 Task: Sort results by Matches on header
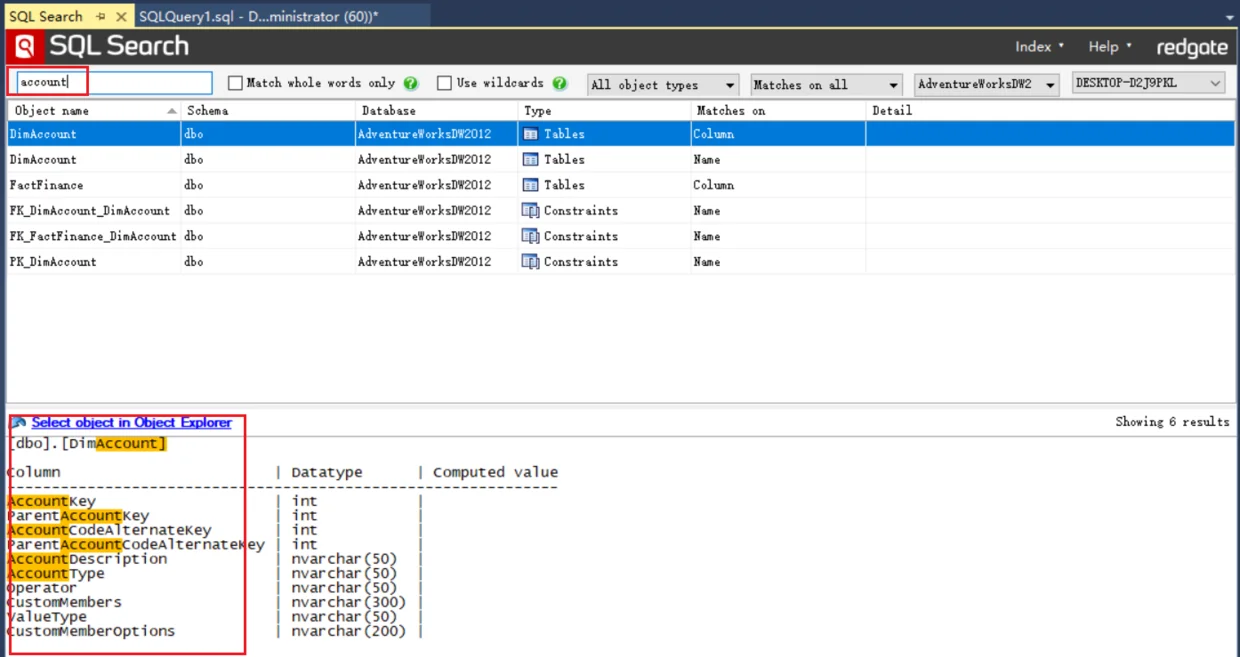point(778,111)
